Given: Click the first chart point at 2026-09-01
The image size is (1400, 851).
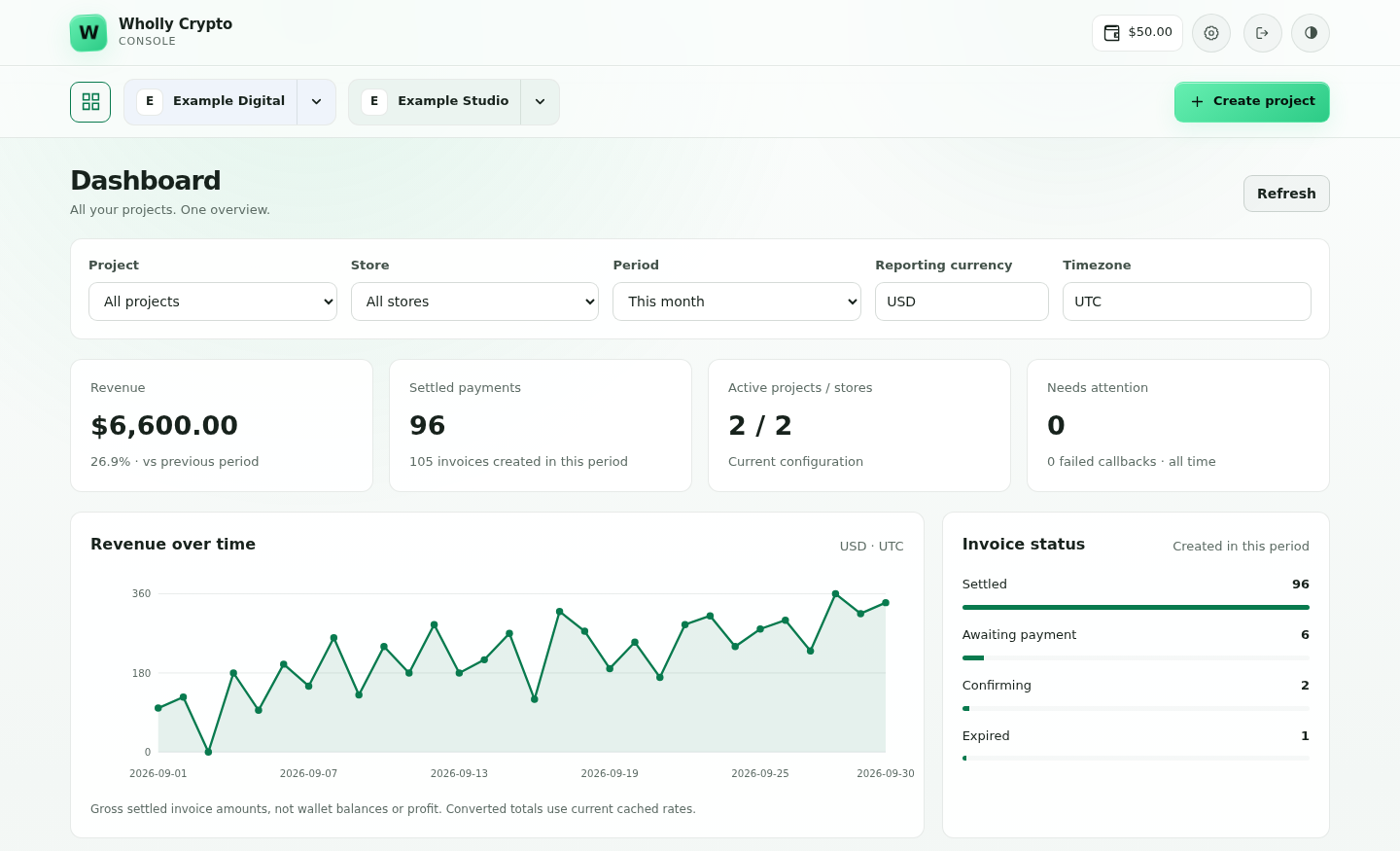Looking at the screenshot, I should 158,708.
